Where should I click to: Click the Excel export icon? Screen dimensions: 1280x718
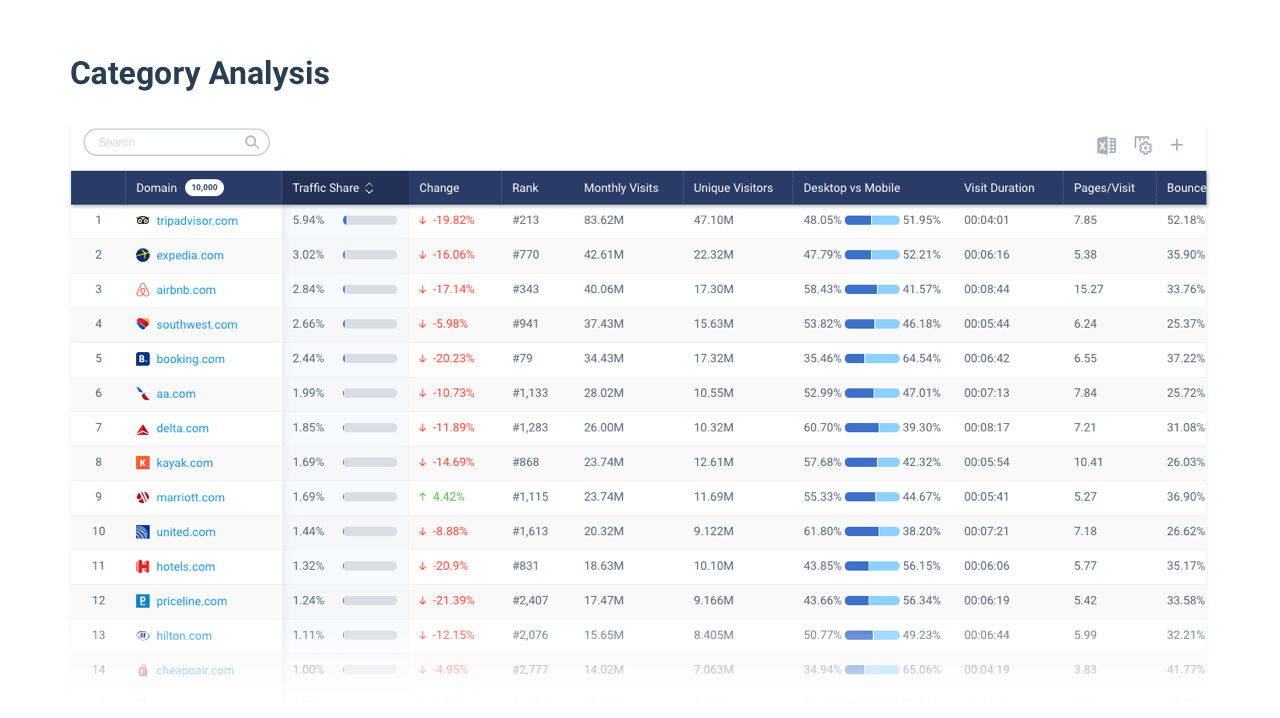pos(1106,146)
